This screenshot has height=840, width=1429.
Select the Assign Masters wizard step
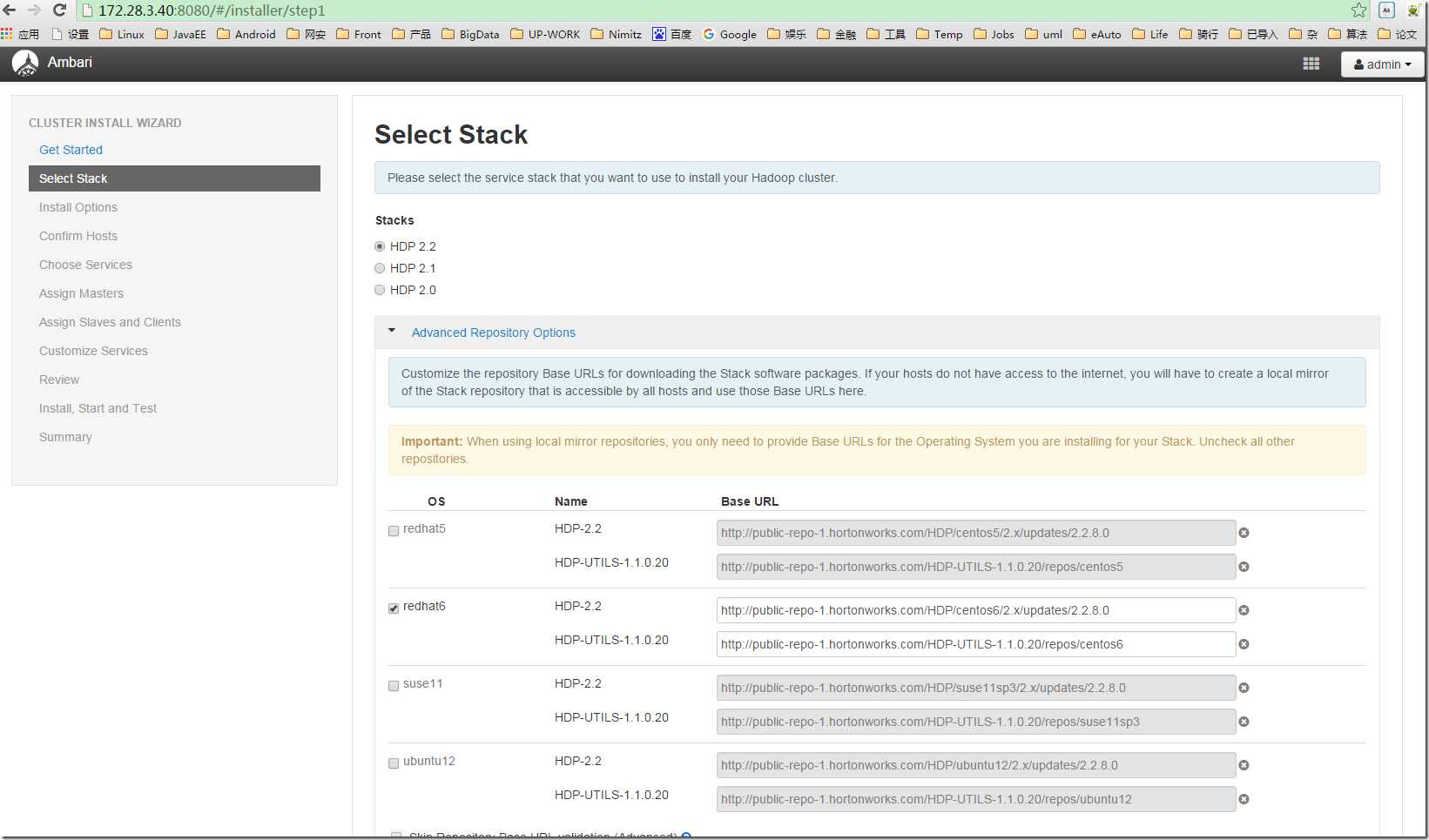(81, 293)
